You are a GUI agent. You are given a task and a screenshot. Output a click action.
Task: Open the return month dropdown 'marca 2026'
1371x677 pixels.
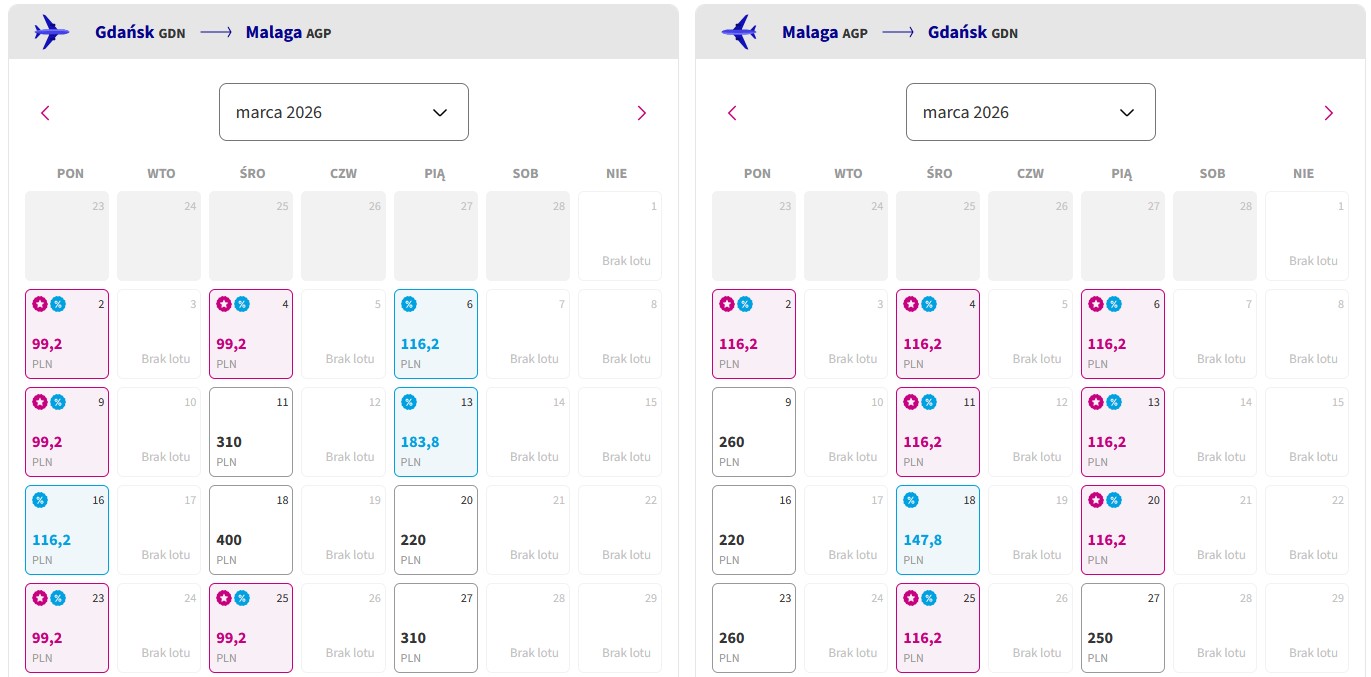click(x=1031, y=112)
